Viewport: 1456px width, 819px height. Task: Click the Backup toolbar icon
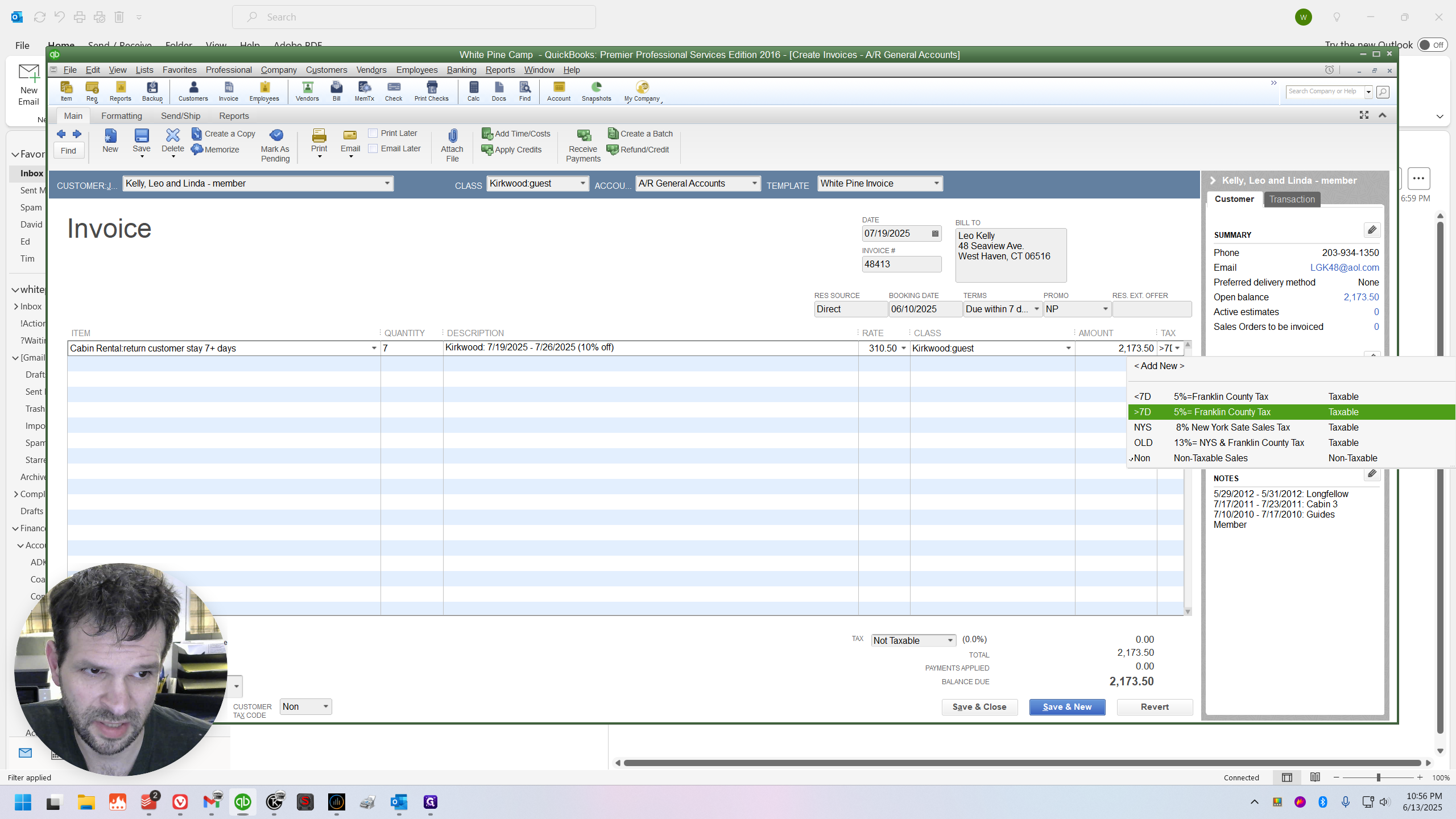[152, 91]
